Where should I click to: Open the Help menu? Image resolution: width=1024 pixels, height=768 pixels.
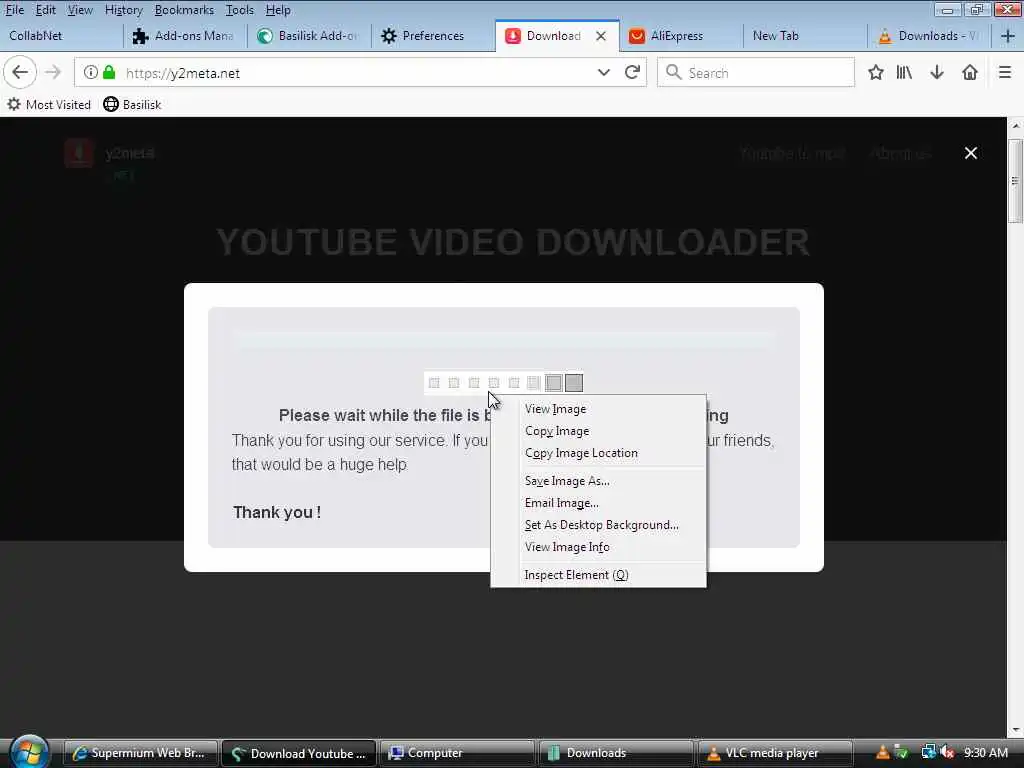[x=278, y=10]
